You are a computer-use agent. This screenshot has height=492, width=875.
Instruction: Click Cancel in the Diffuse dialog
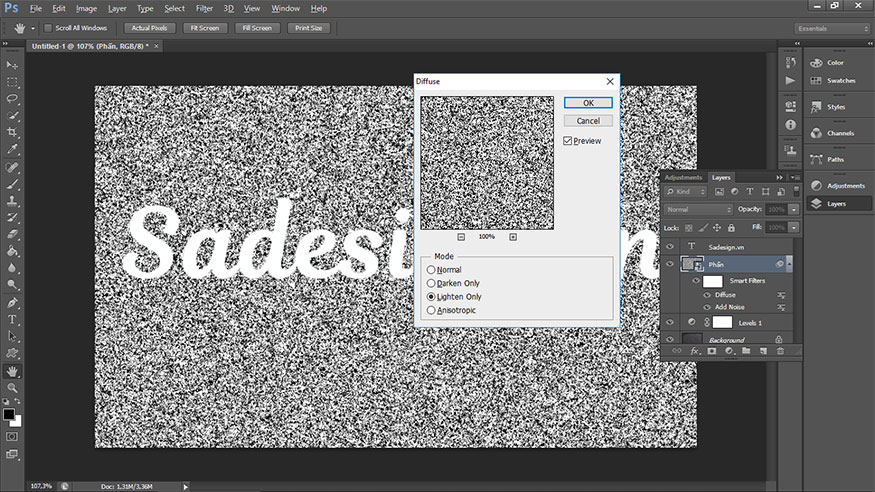point(588,120)
